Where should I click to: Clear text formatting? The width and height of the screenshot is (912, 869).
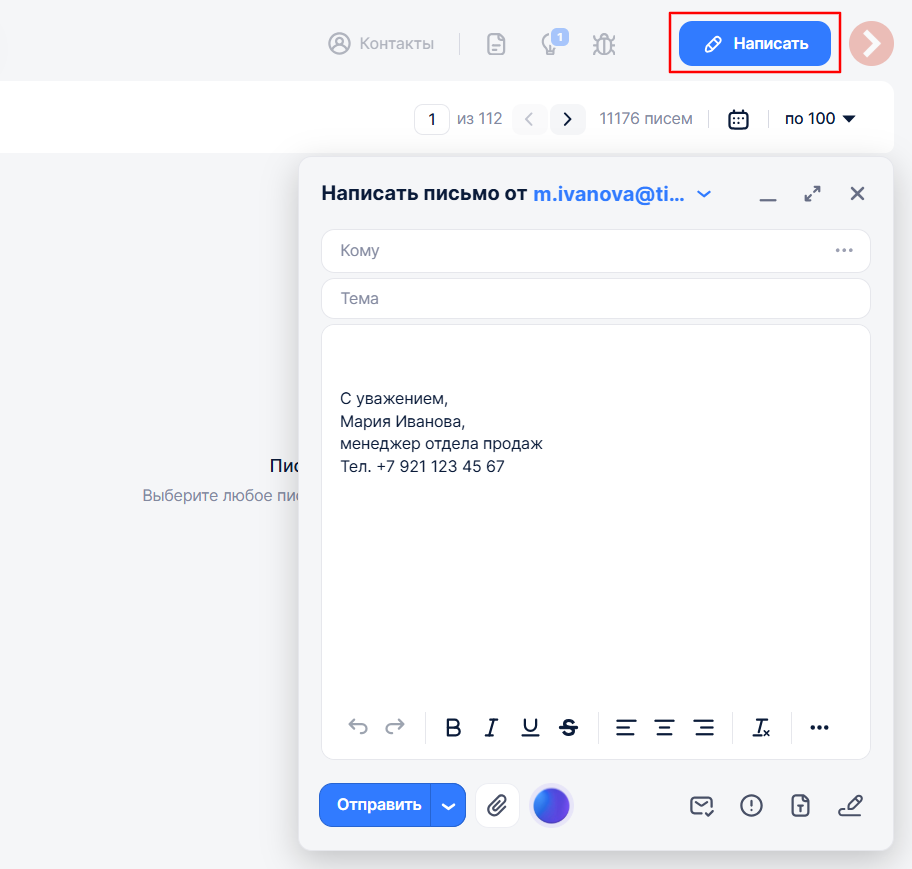point(762,728)
